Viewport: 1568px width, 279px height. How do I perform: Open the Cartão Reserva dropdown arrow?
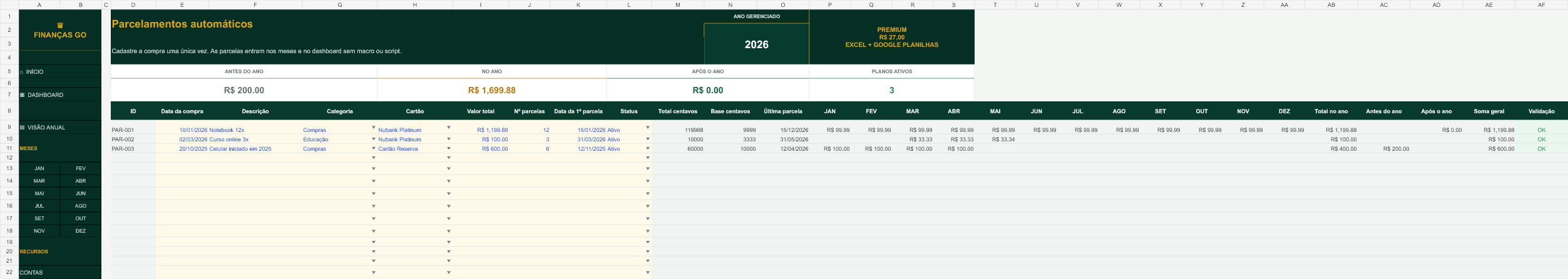pos(449,148)
